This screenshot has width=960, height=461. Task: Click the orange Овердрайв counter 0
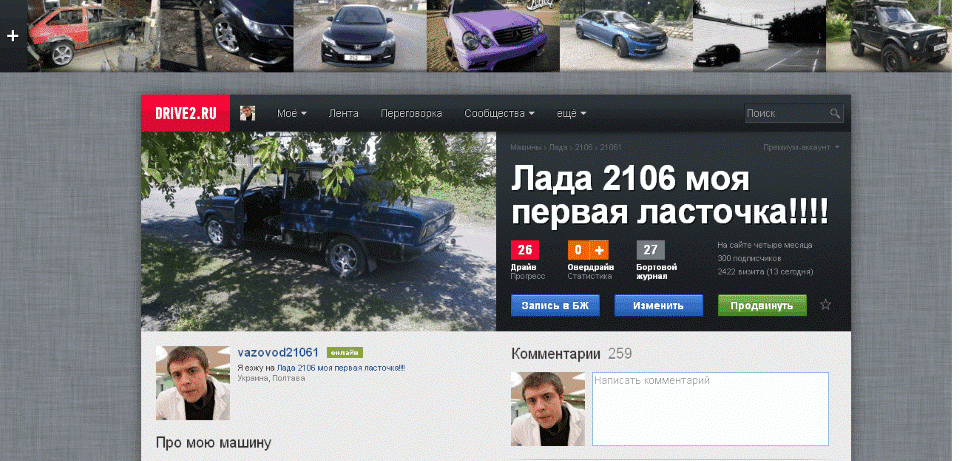click(578, 250)
